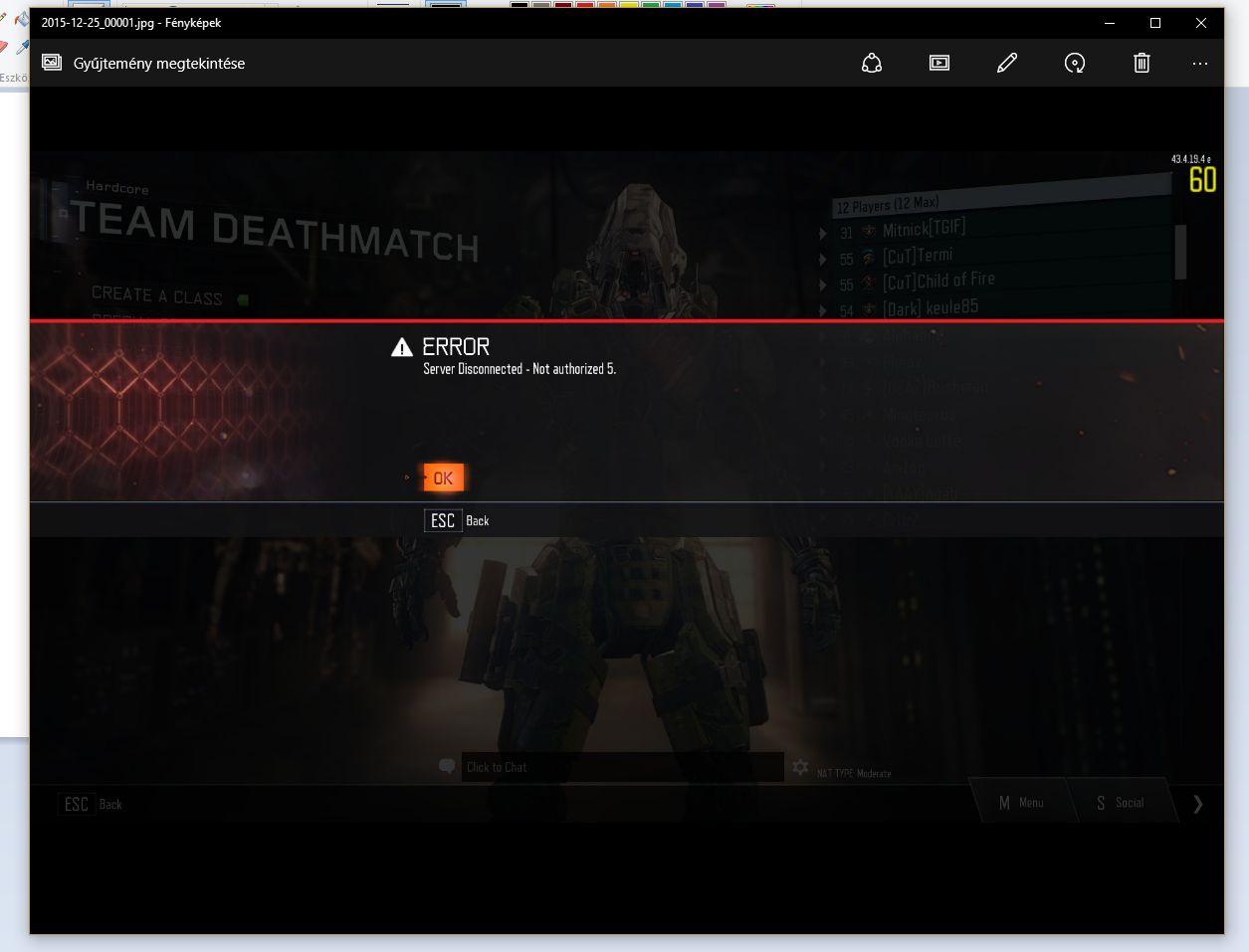
Task: Click the warning triangle icon beside ERROR
Action: [401, 347]
